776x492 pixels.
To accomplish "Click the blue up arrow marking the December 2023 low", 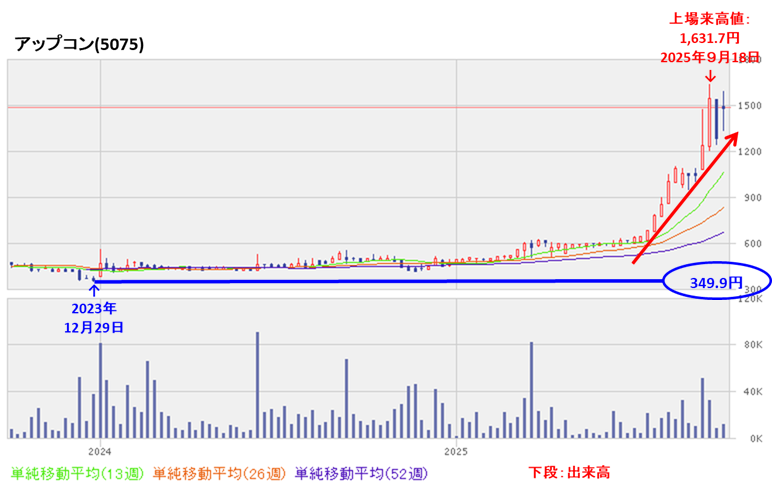I will coord(94,288).
